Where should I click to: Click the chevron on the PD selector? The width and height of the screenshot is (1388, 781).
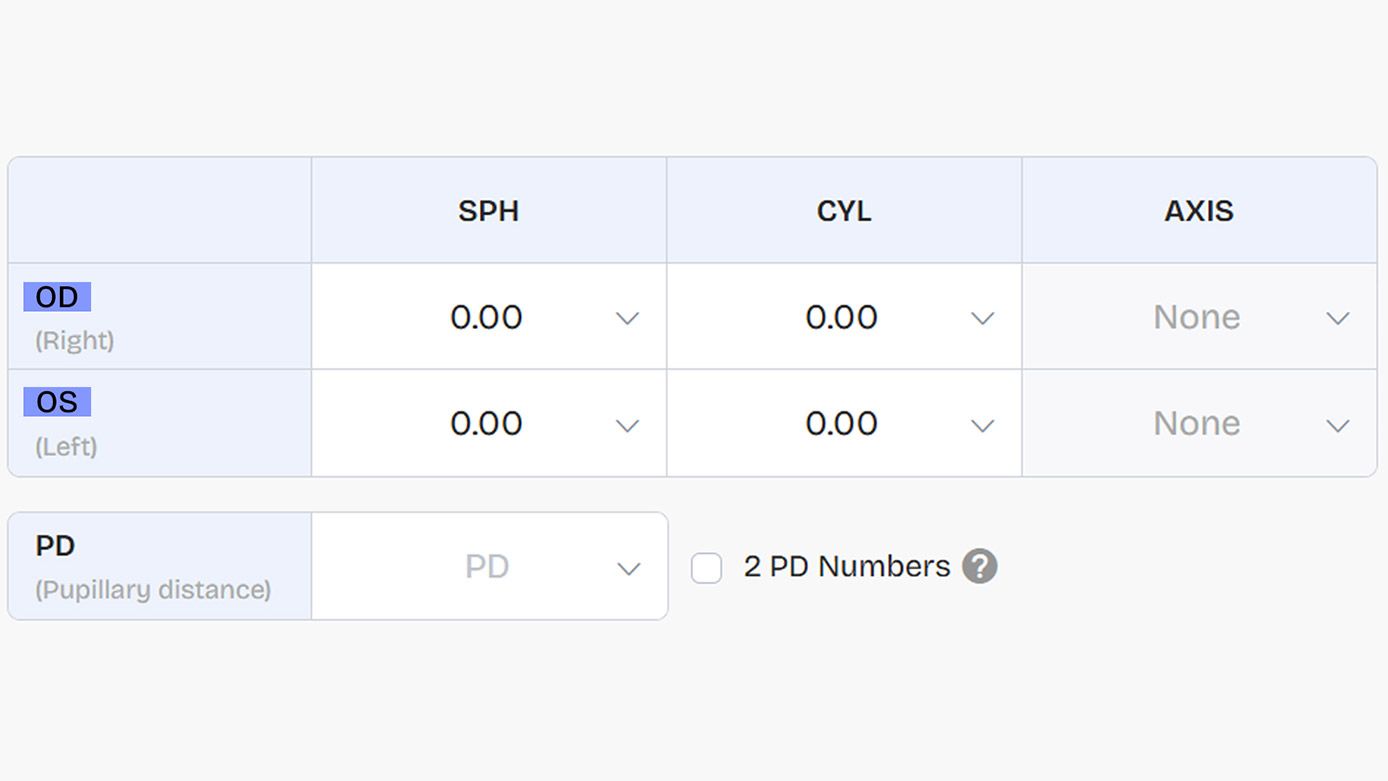[x=629, y=568]
